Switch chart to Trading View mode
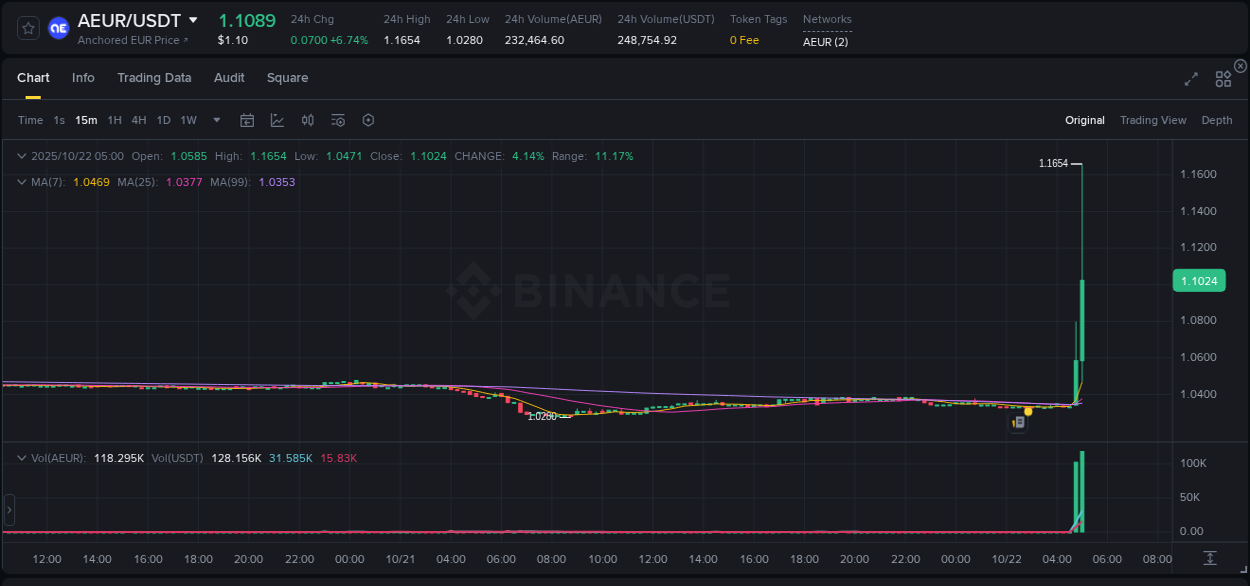1250x586 pixels. tap(1153, 119)
